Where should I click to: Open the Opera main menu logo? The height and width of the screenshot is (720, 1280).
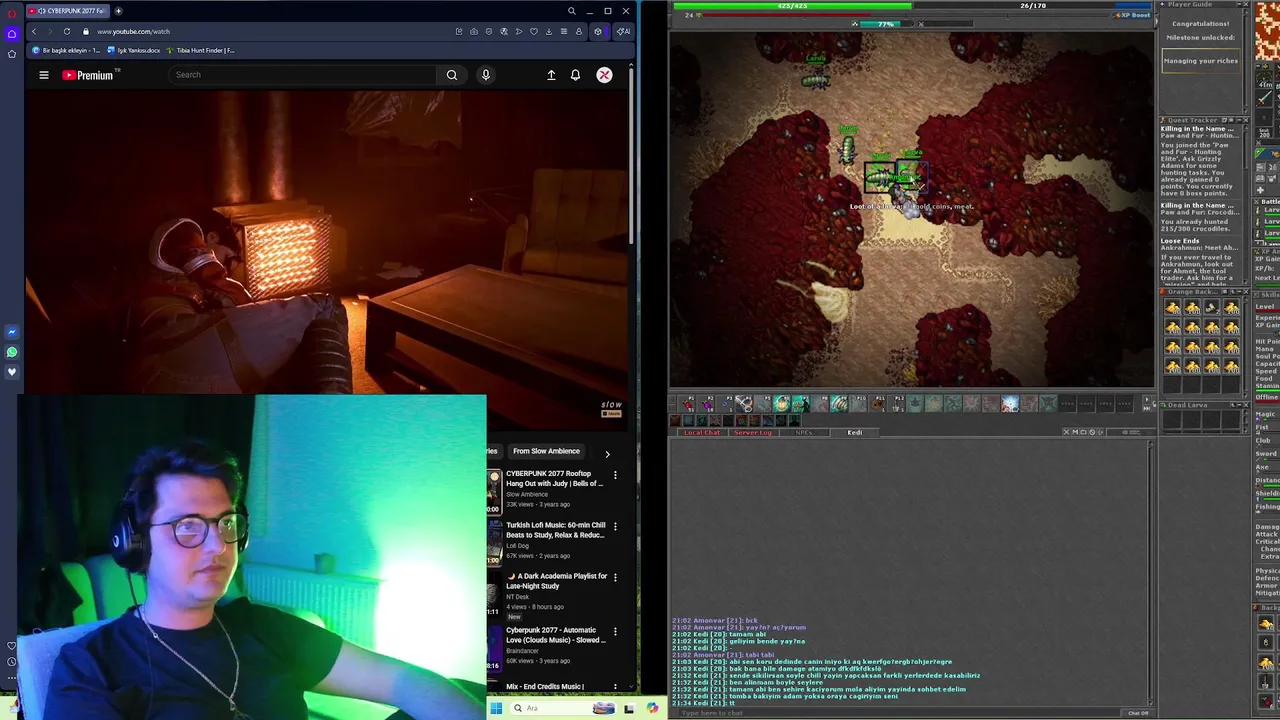(x=12, y=13)
